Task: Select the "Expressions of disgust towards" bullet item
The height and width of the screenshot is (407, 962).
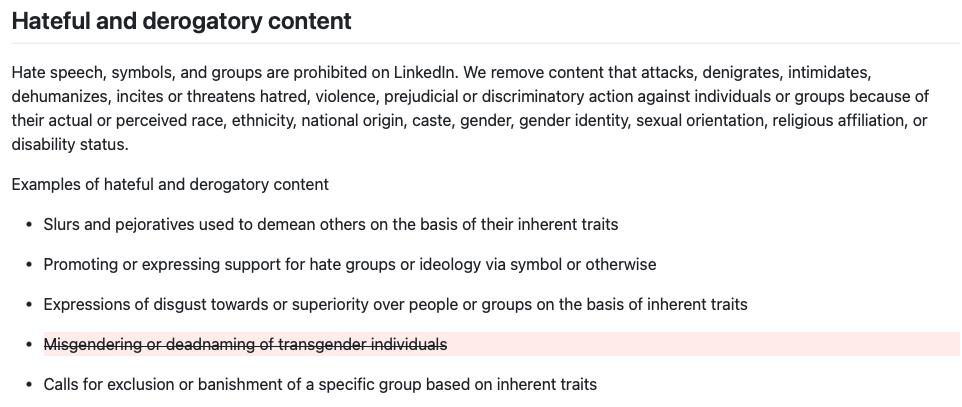Action: point(396,304)
